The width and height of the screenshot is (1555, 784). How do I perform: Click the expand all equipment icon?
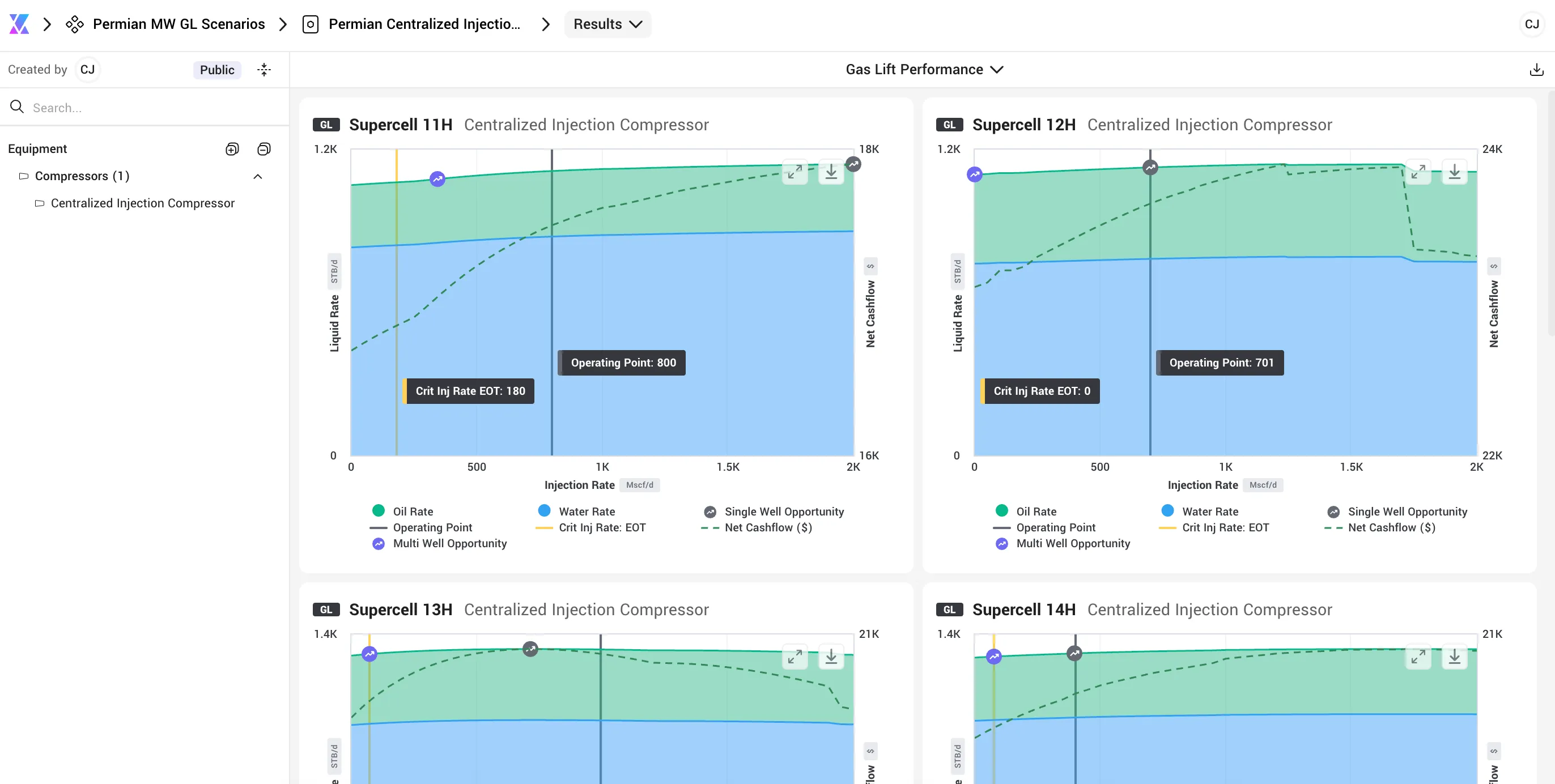(232, 149)
